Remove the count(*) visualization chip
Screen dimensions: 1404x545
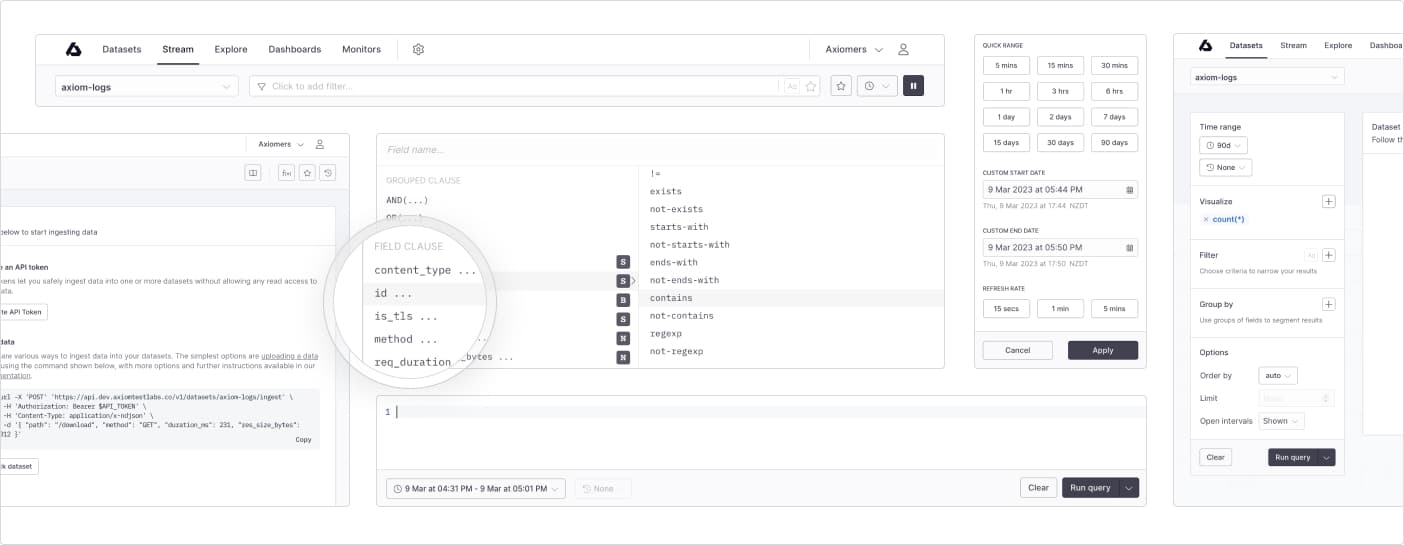(x=1205, y=219)
